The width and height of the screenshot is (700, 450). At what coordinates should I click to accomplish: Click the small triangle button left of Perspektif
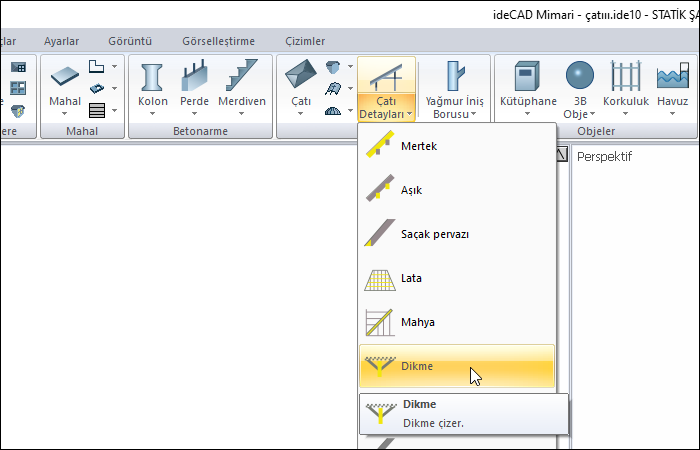point(562,154)
